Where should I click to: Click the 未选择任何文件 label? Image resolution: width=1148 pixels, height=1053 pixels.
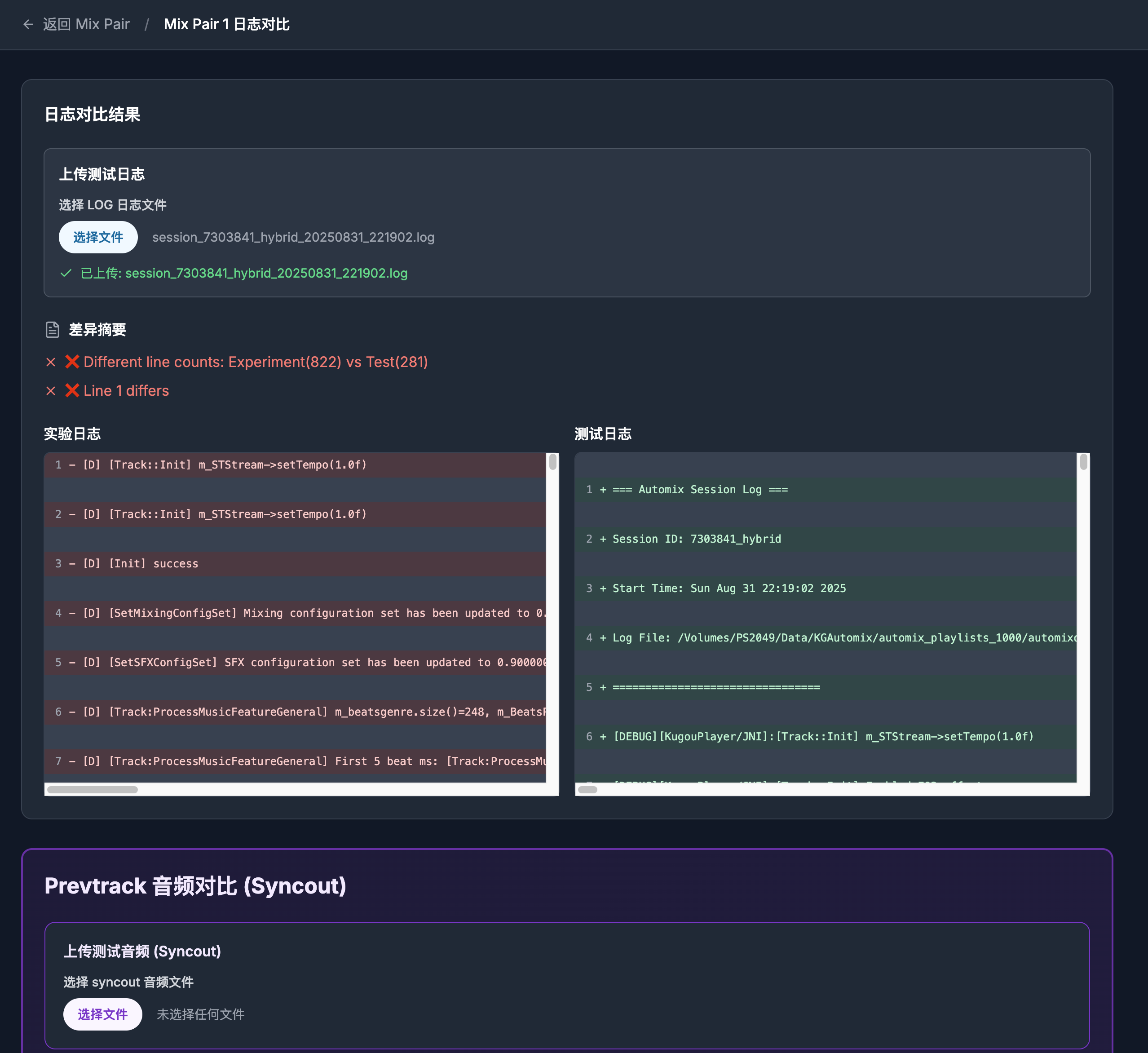(201, 1014)
